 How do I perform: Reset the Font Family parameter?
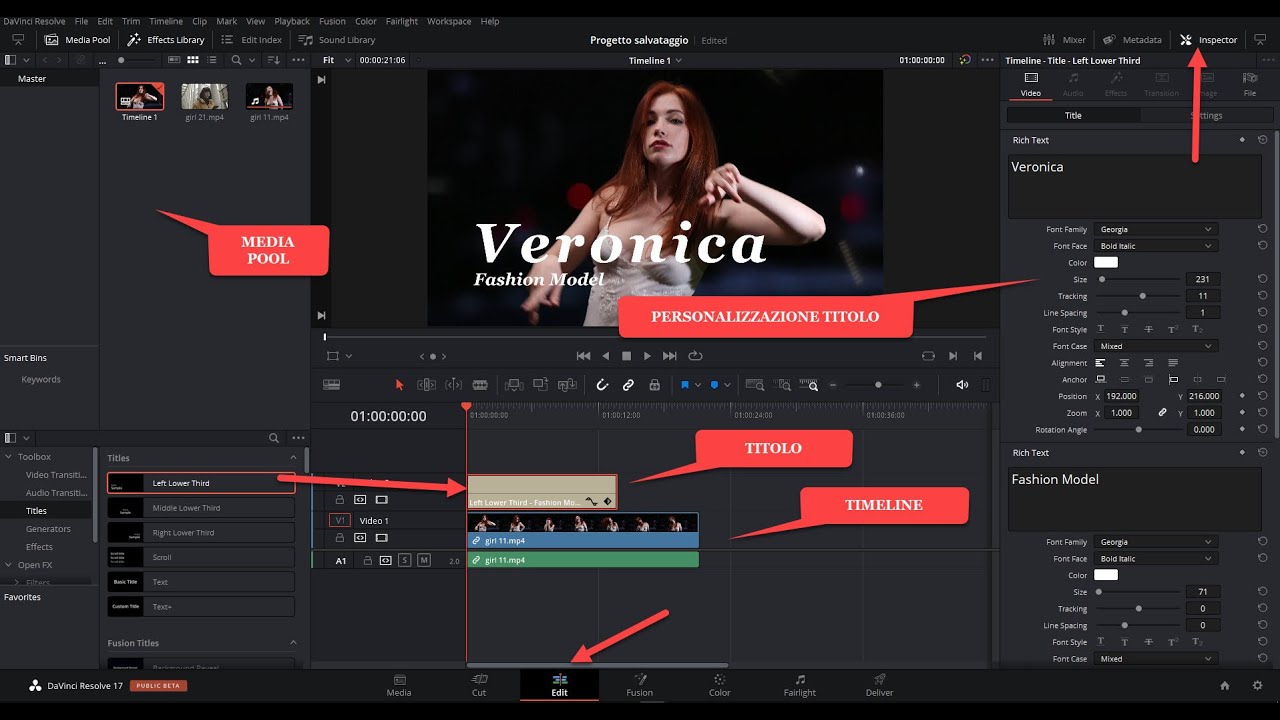point(1263,229)
